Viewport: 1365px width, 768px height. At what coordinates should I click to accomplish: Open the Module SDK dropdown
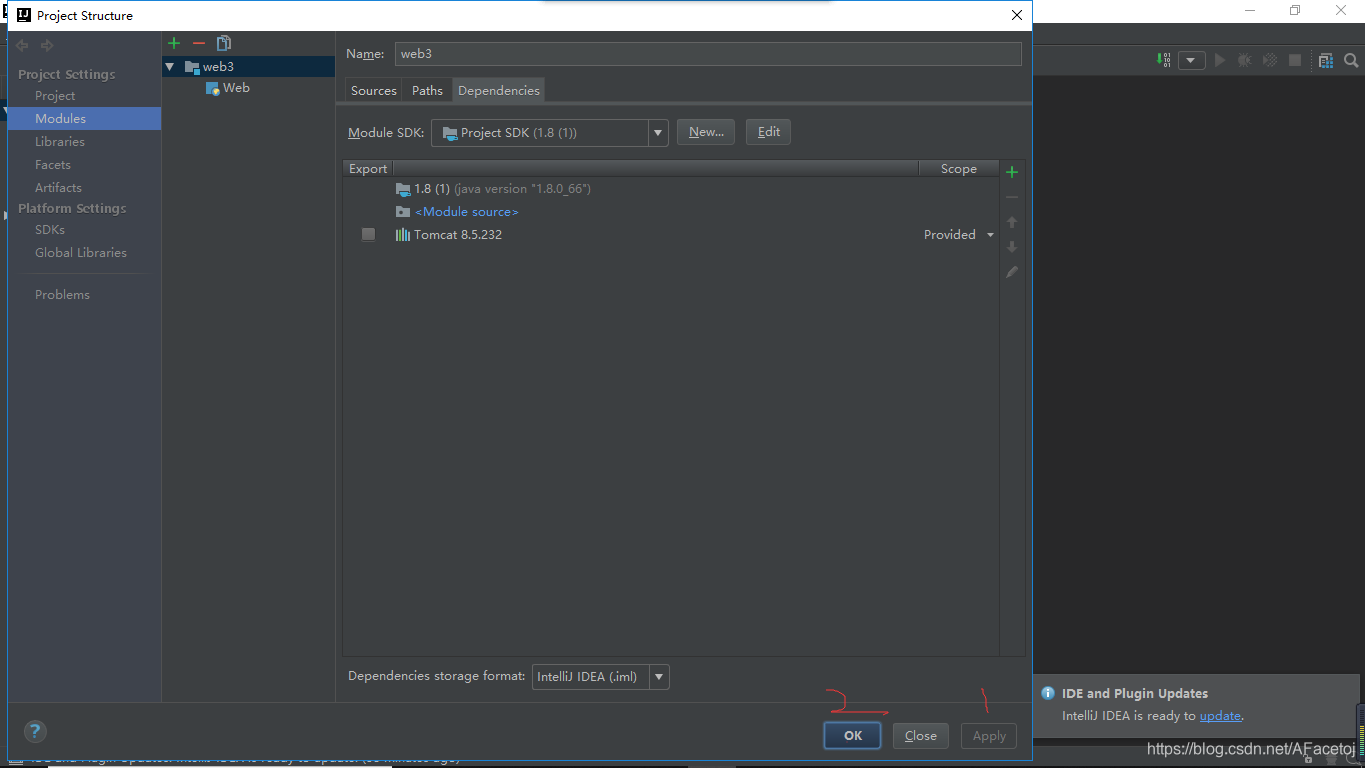click(658, 132)
